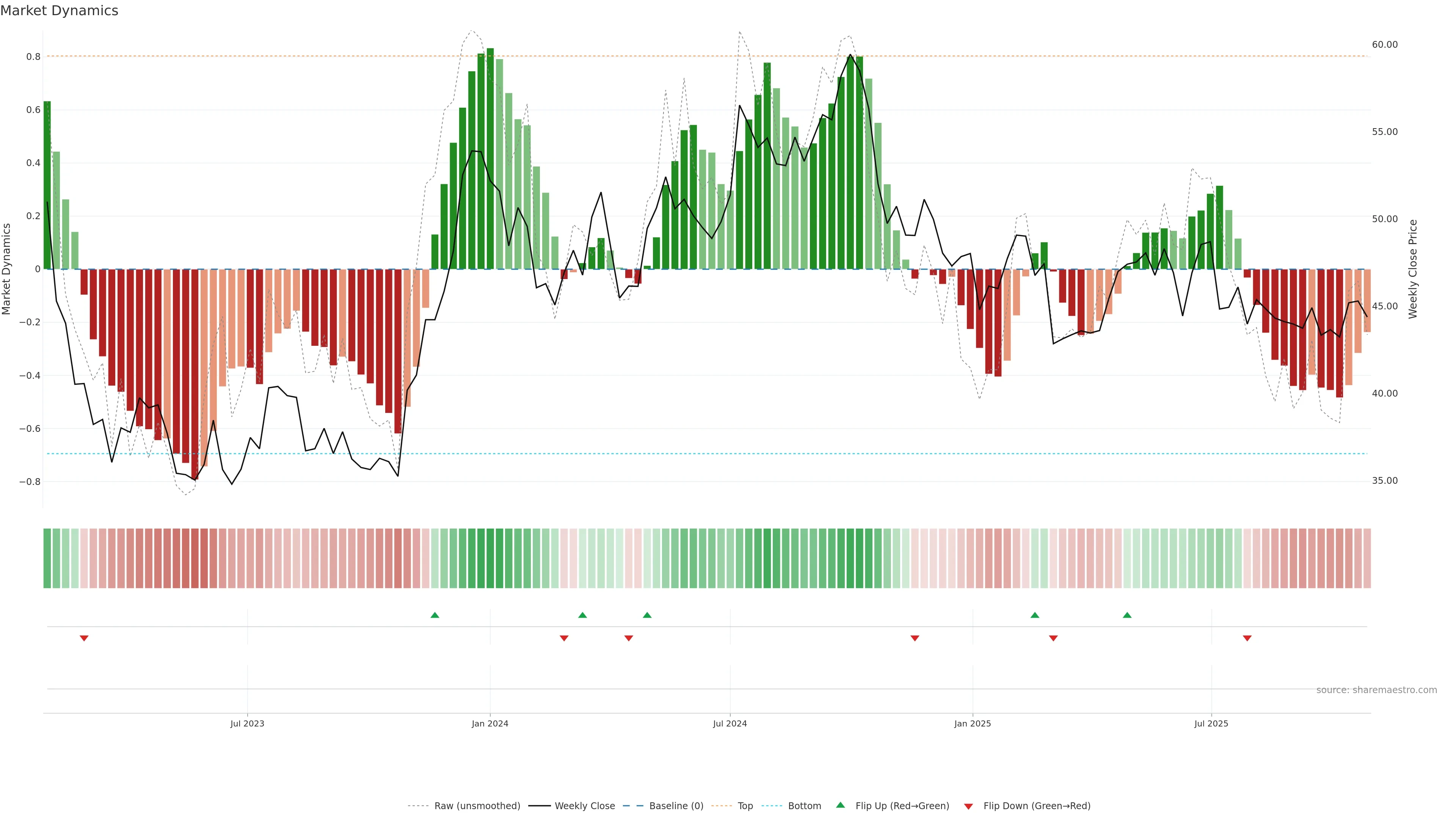Select the flip-down marker just before Jan 2025
This screenshot has width=1456, height=819.
(915, 638)
